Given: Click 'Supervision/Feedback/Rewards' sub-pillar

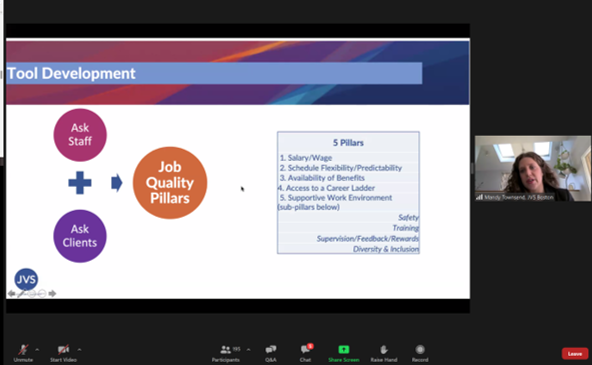Looking at the screenshot, I should point(367,239).
